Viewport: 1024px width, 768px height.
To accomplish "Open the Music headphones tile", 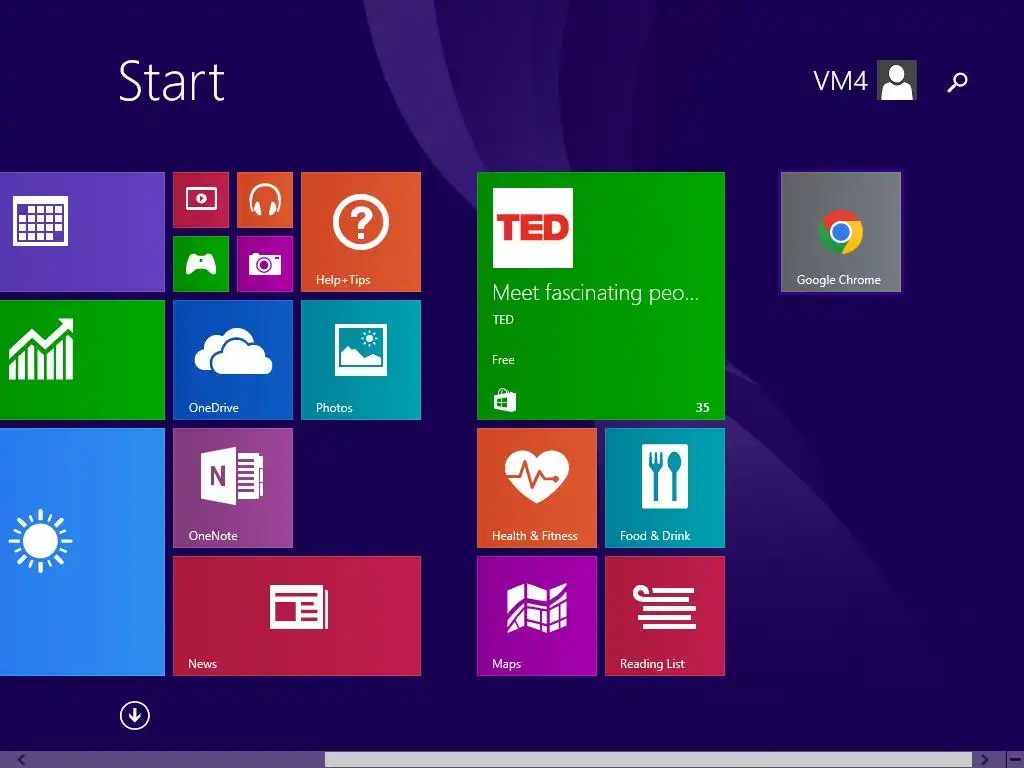I will [264, 200].
